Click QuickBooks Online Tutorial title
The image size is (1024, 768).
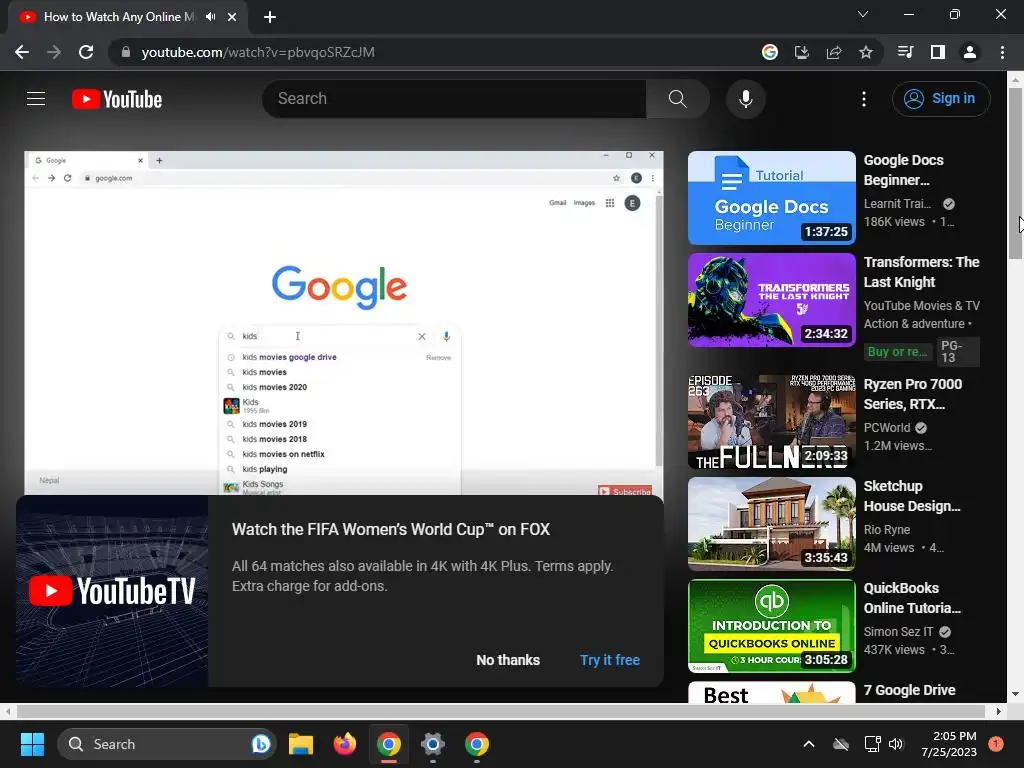(x=912, y=598)
